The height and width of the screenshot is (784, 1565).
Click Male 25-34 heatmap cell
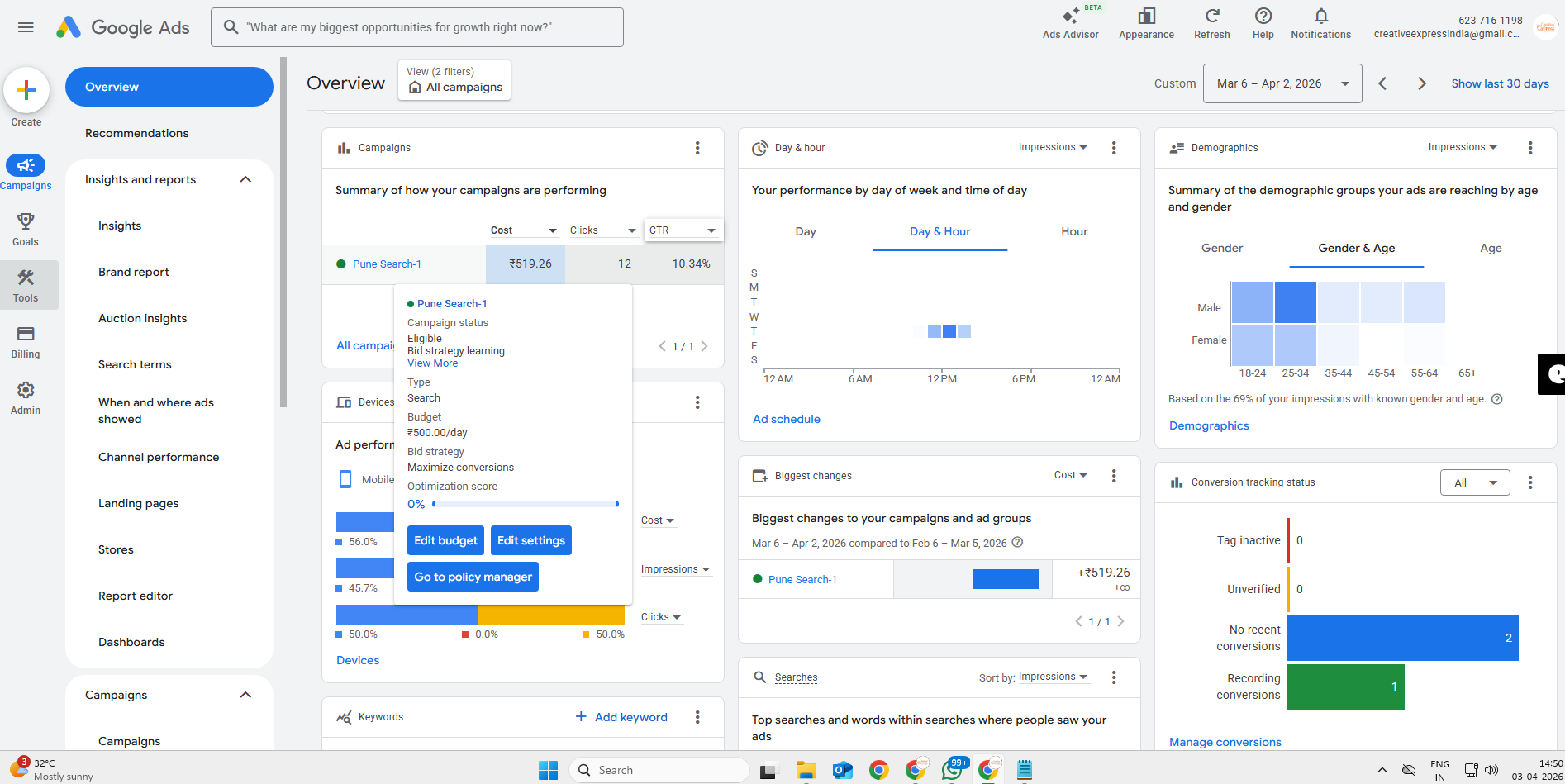[x=1295, y=302]
